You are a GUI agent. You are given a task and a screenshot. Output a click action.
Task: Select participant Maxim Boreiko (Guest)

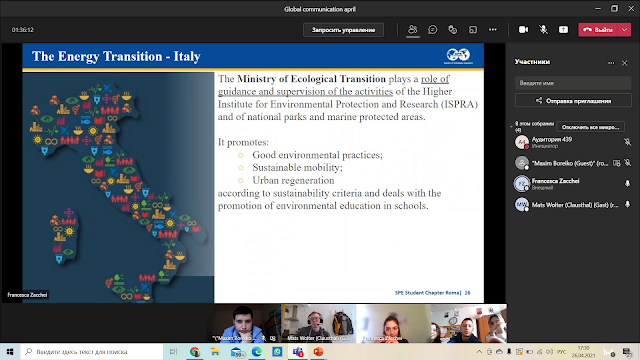[x=573, y=163]
